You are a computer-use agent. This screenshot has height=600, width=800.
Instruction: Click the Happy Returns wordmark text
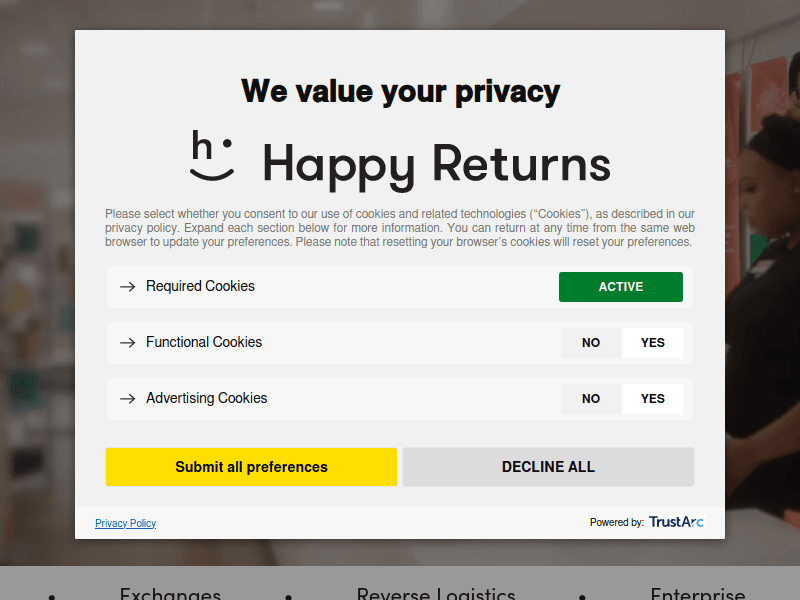436,164
